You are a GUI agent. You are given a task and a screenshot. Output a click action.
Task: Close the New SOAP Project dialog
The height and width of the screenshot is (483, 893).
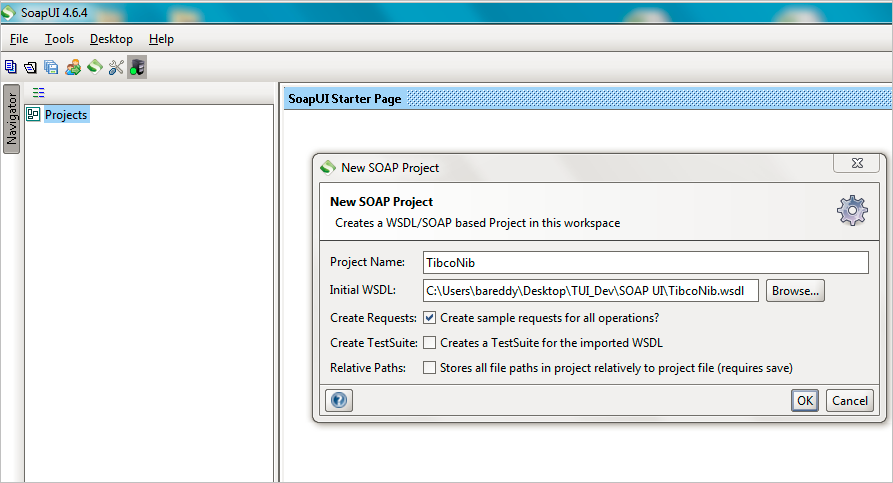pos(857,163)
